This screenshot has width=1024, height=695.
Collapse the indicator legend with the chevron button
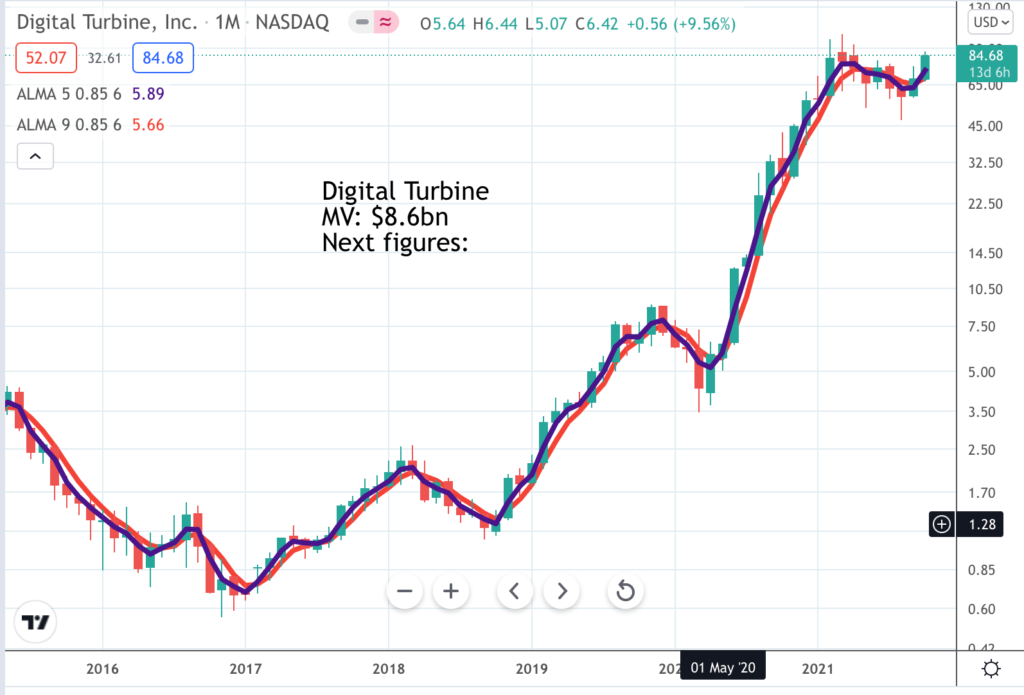(x=35, y=156)
